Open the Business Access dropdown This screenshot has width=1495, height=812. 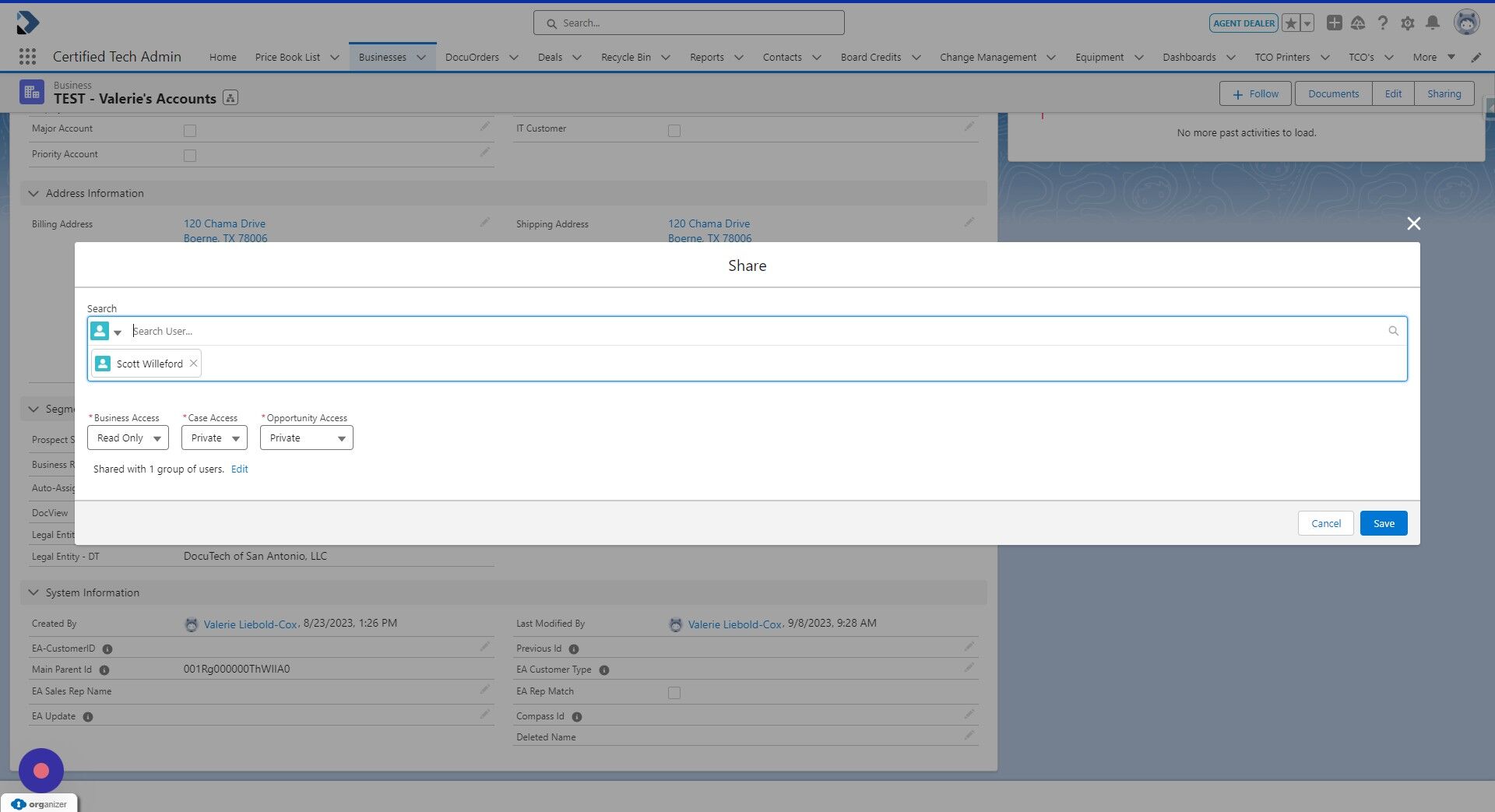pos(128,438)
